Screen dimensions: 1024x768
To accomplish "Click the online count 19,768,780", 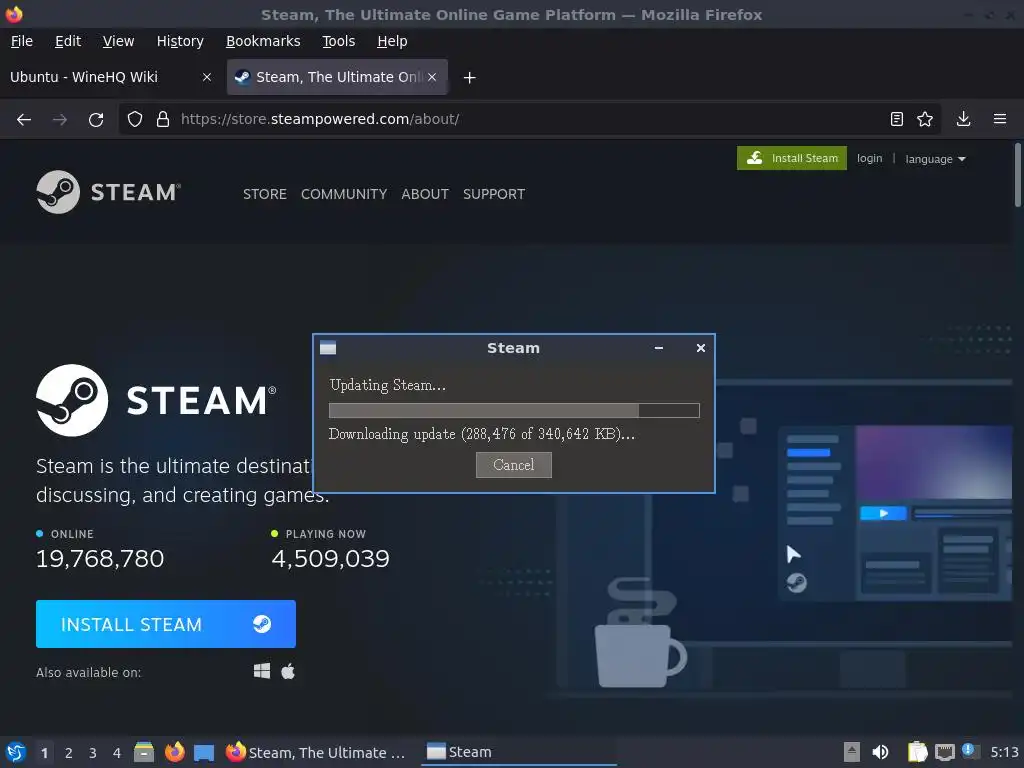I will tap(100, 558).
